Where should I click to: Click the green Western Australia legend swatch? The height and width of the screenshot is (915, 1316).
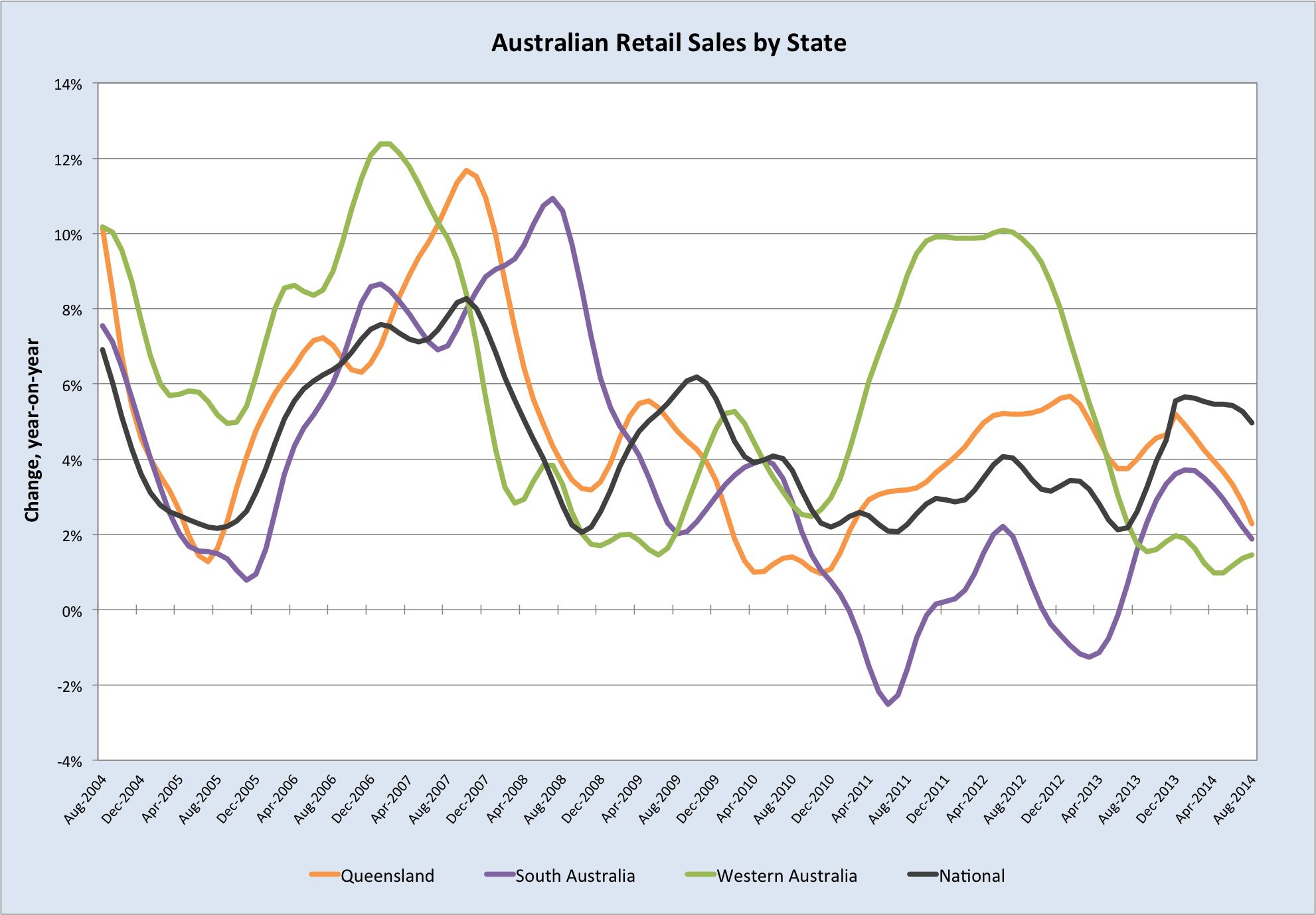pos(700,875)
